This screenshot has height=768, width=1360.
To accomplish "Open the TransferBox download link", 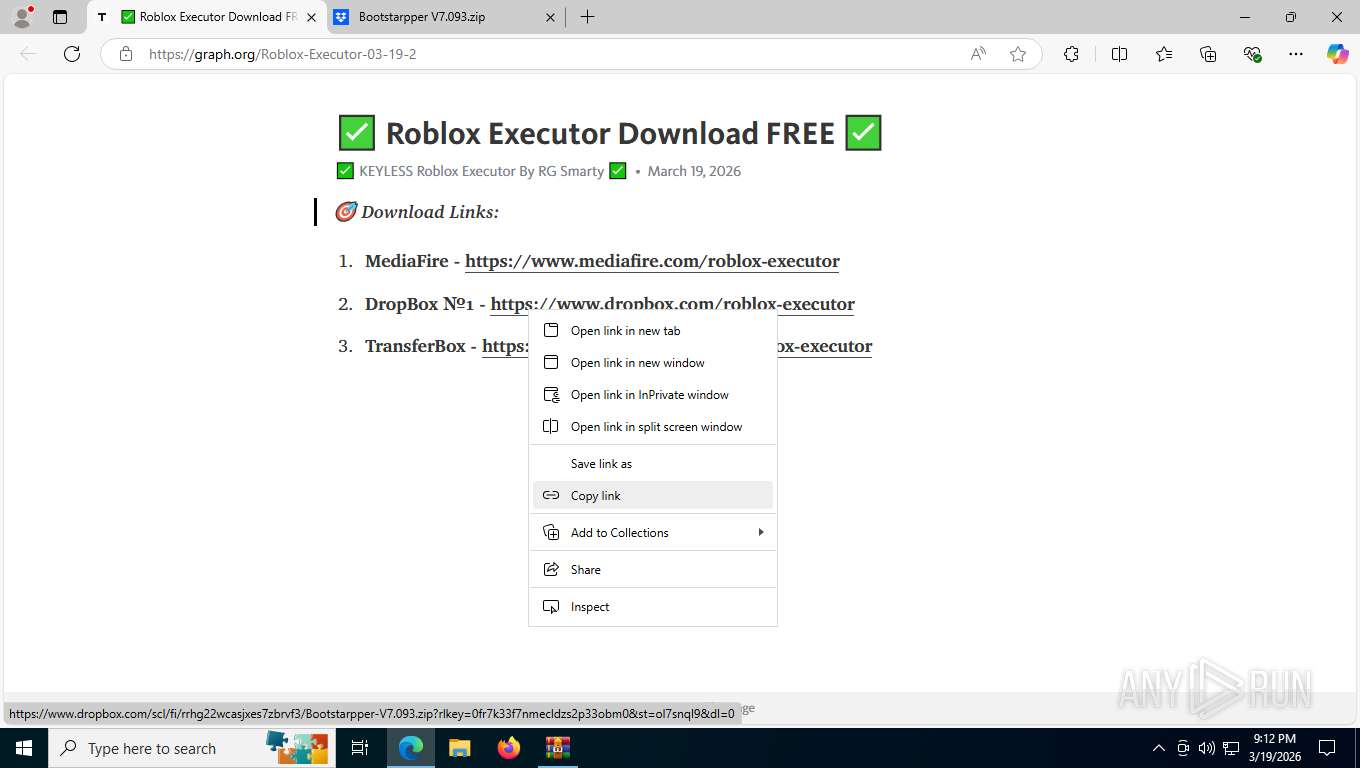I will click(x=505, y=346).
